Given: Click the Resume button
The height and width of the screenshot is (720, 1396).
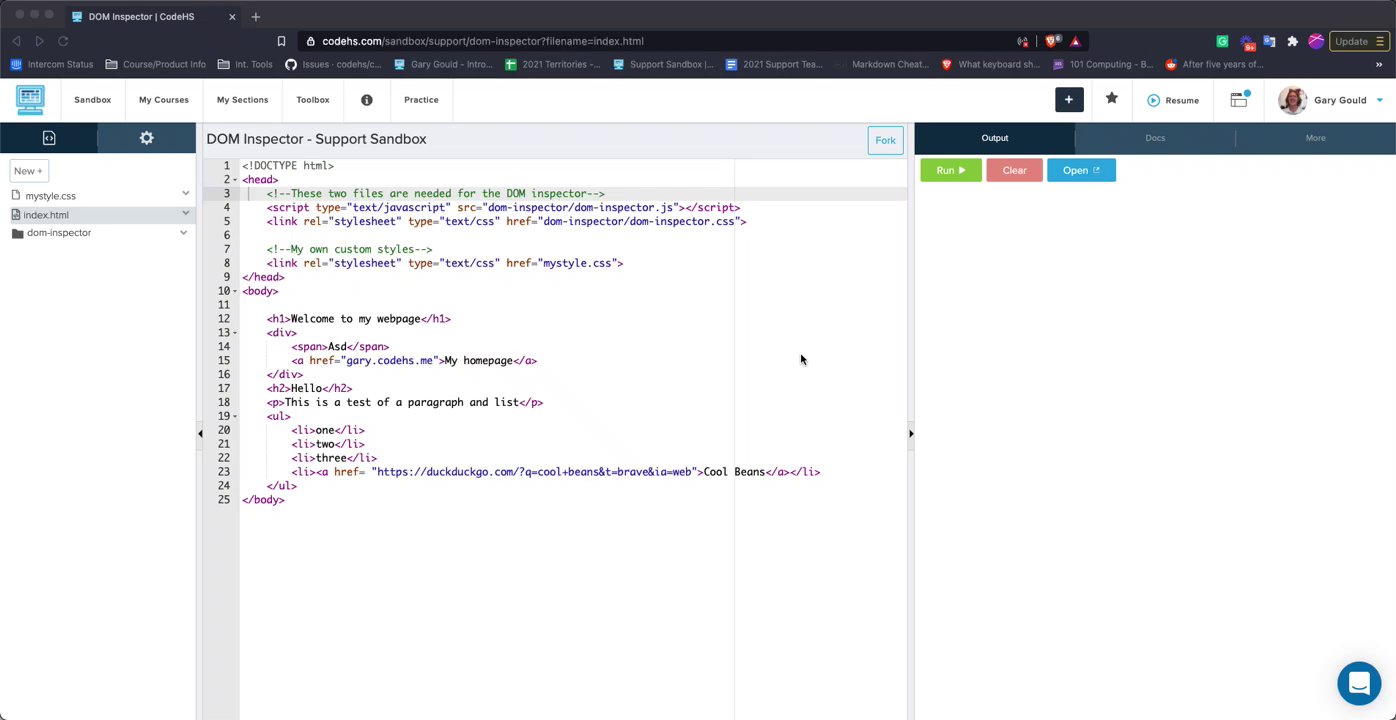Looking at the screenshot, I should pos(1173,100).
